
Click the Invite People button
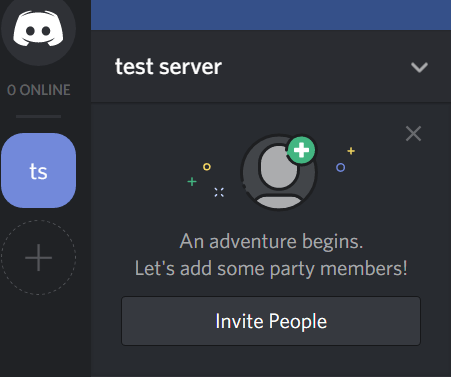pyautogui.click(x=271, y=321)
